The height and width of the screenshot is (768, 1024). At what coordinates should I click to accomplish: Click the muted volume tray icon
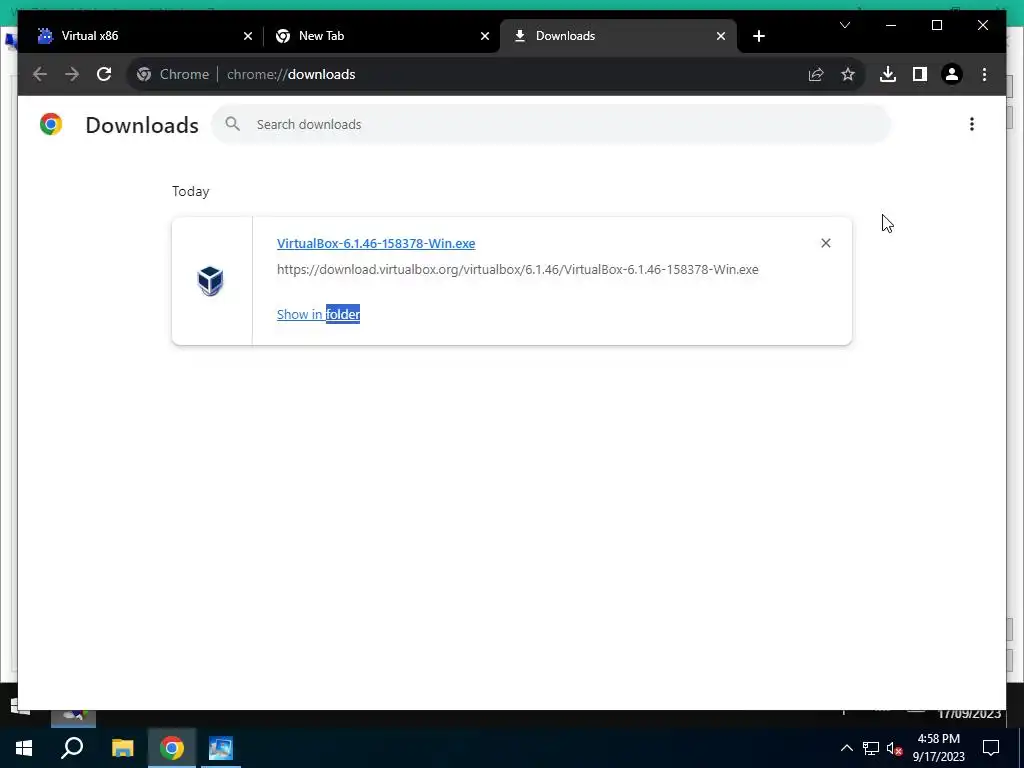coord(895,748)
